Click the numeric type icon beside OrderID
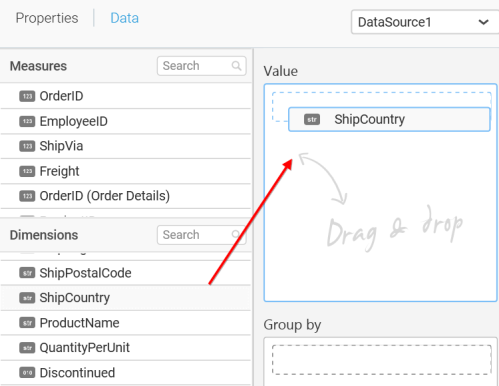 [x=27, y=96]
